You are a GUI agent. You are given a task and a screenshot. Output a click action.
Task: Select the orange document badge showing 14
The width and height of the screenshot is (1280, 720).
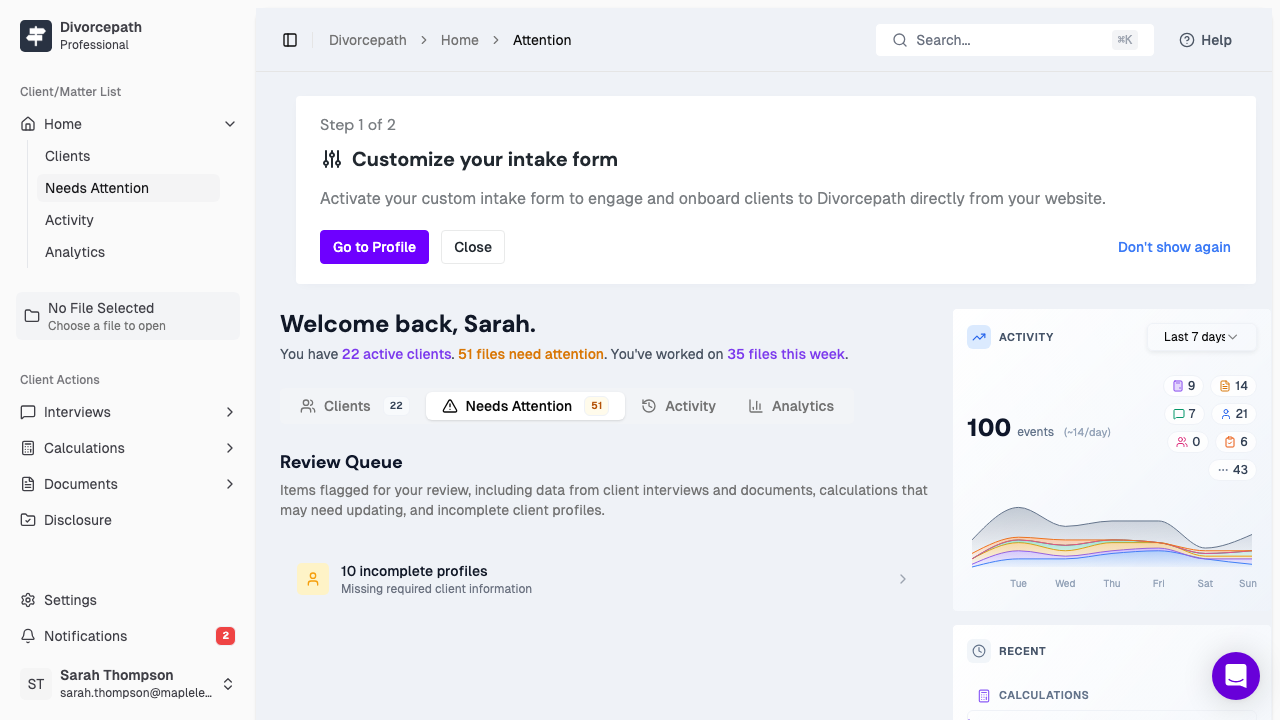click(1234, 386)
